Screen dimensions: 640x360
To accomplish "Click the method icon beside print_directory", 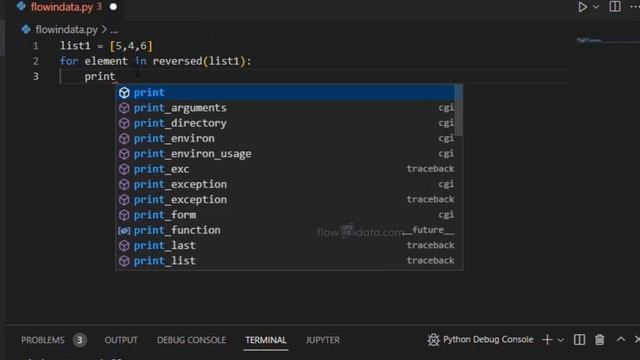I will (x=124, y=123).
